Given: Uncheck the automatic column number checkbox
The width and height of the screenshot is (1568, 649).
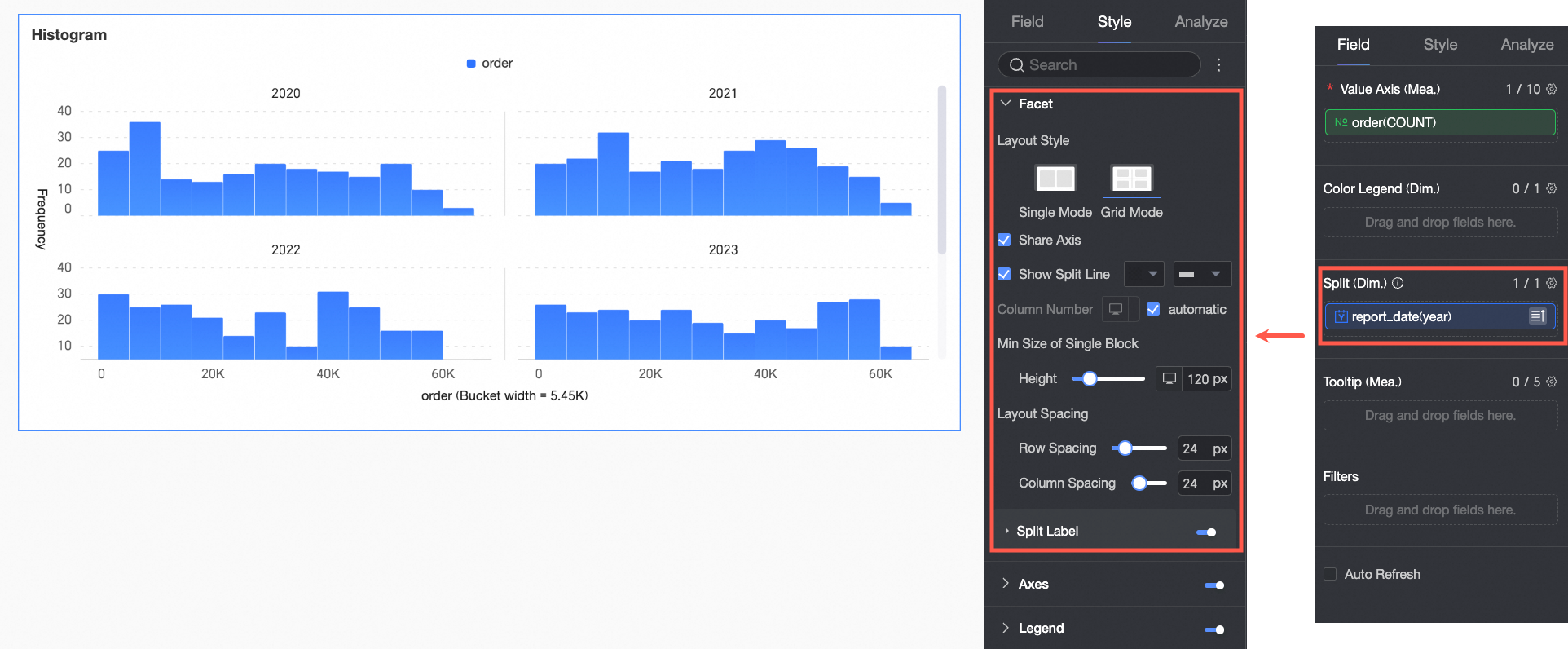Looking at the screenshot, I should [1153, 309].
